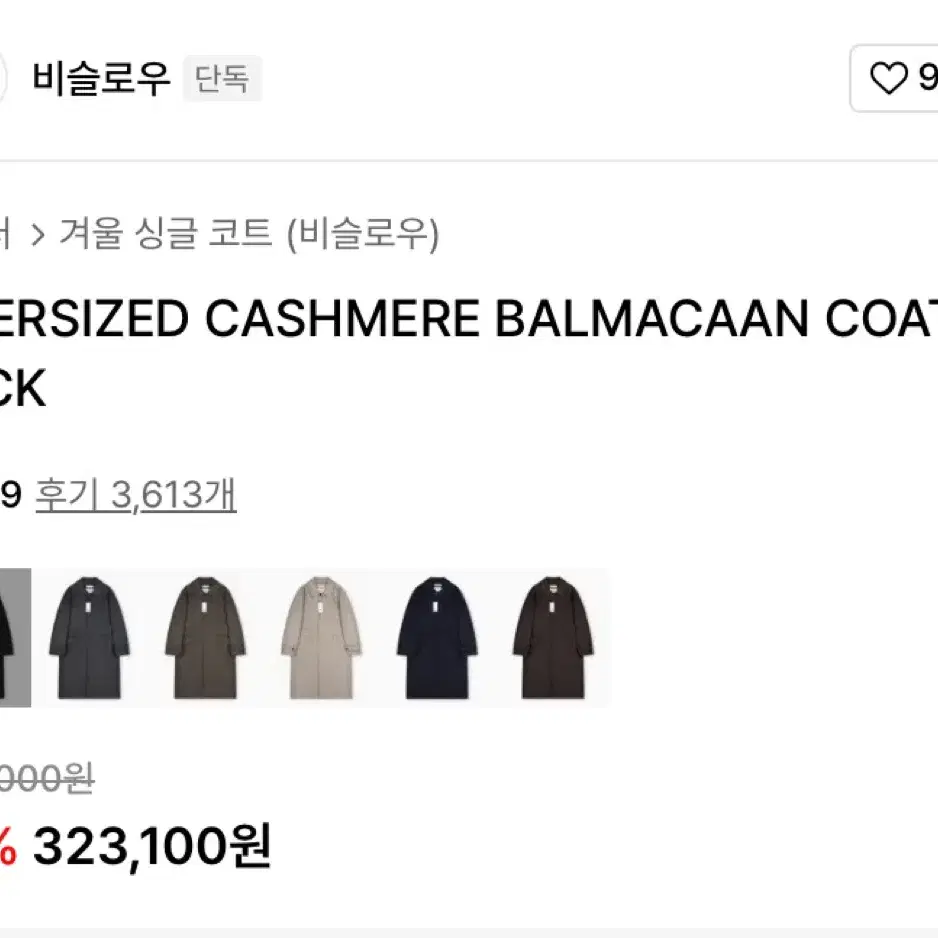This screenshot has height=938, width=938.
Task: Select the olive khaki coat color
Action: pos(205,638)
